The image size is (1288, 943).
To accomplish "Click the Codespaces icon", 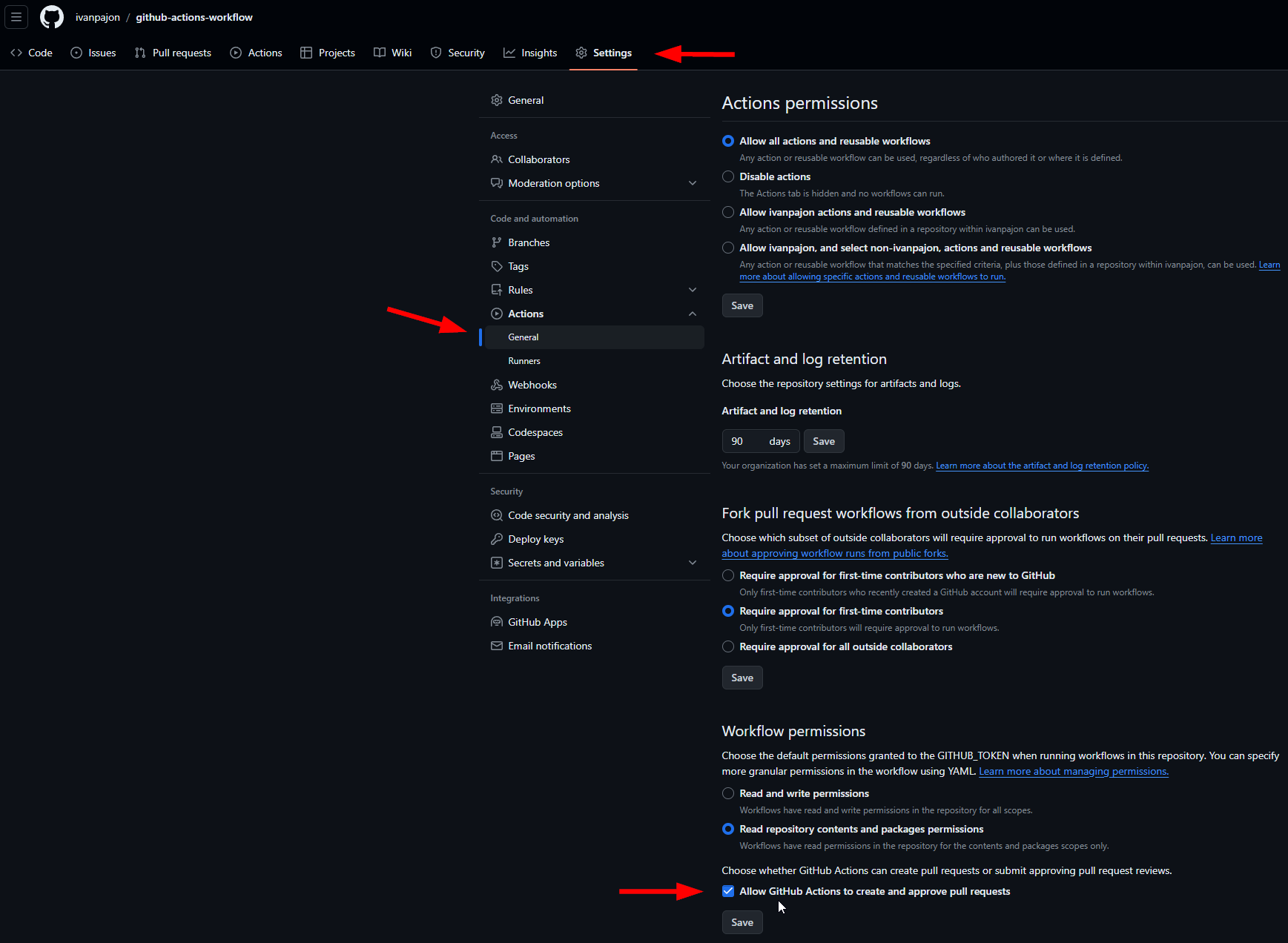I will (x=497, y=432).
